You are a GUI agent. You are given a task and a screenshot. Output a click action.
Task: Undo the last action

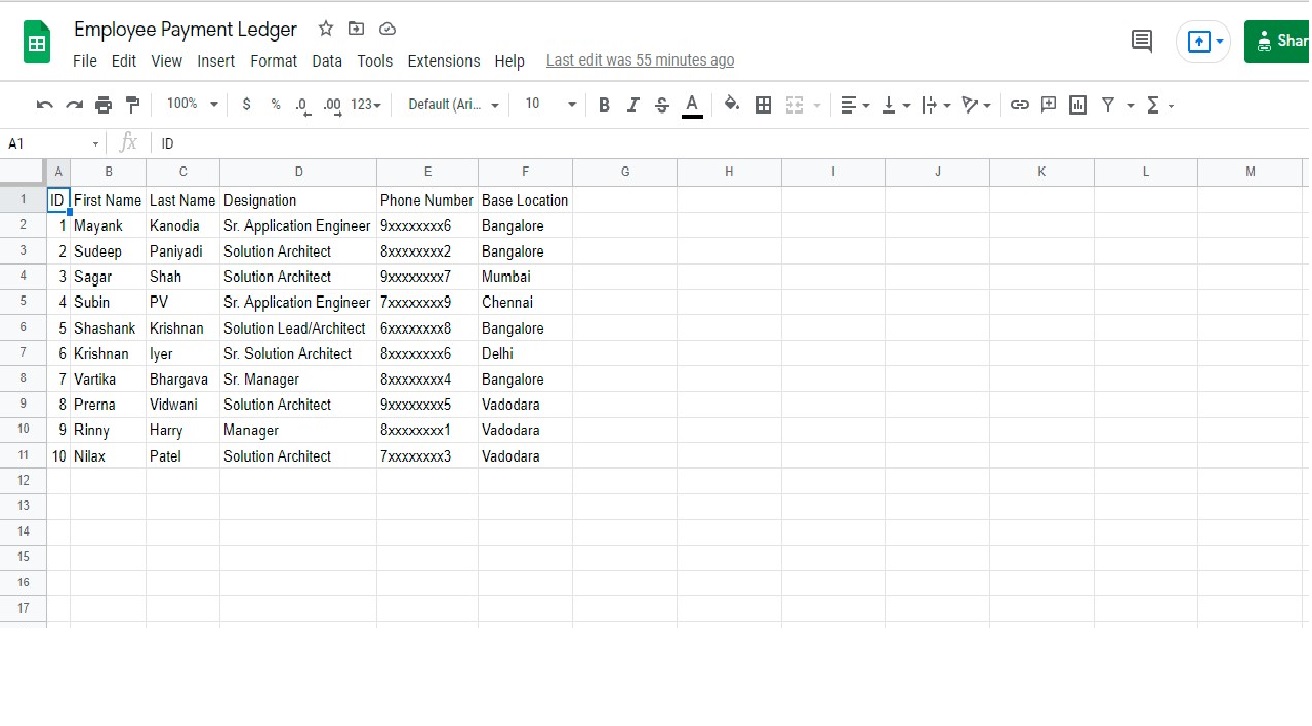coord(44,104)
